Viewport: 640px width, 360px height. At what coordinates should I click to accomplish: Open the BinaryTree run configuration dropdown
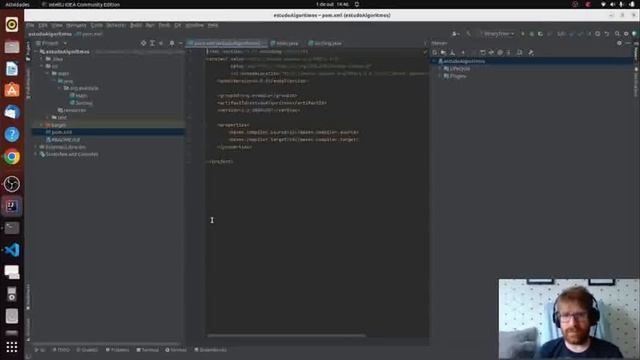click(x=497, y=34)
